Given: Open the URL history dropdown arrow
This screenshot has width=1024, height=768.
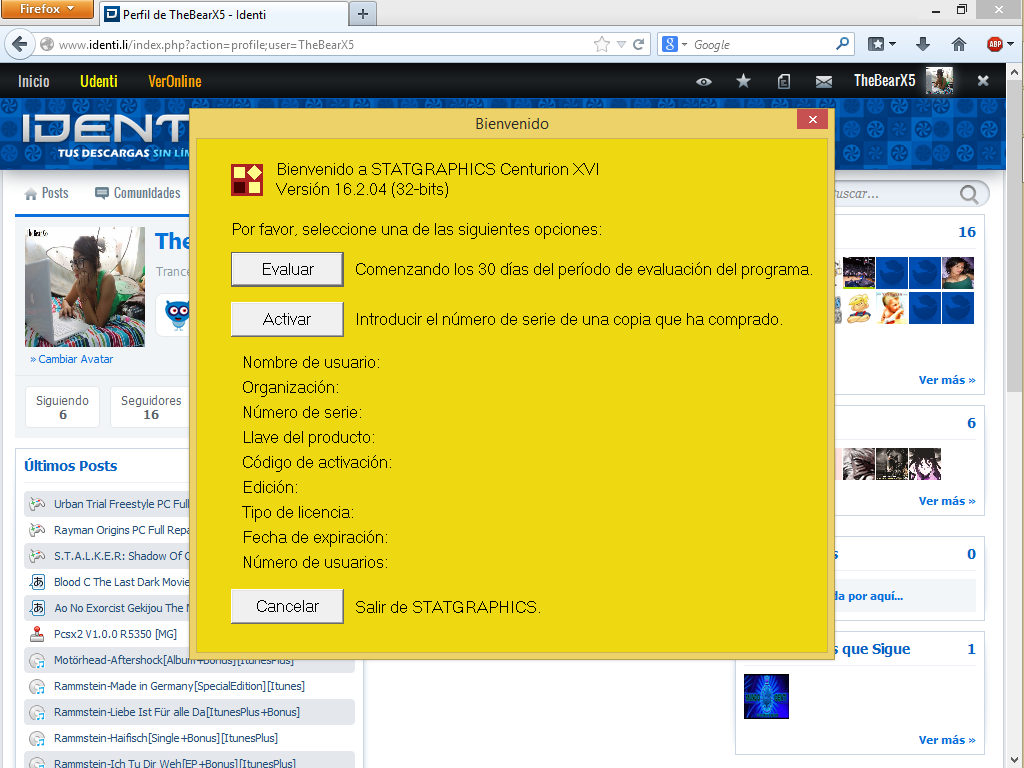Looking at the screenshot, I should pyautogui.click(x=621, y=44).
